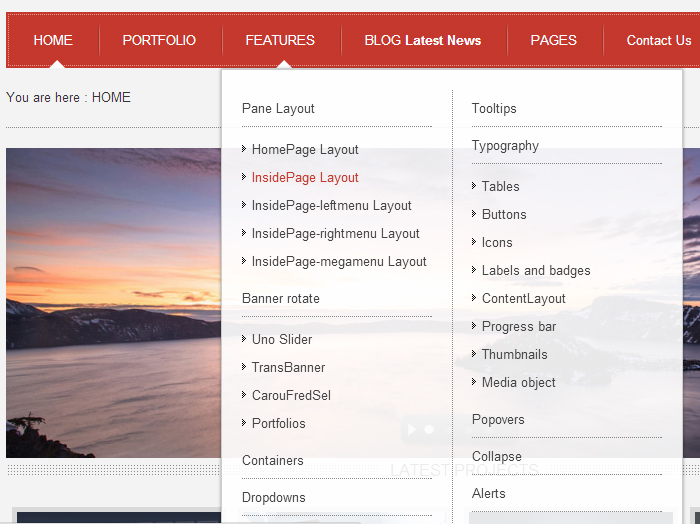Select Progress bar
Screen dimensions: 700x524
(519, 327)
